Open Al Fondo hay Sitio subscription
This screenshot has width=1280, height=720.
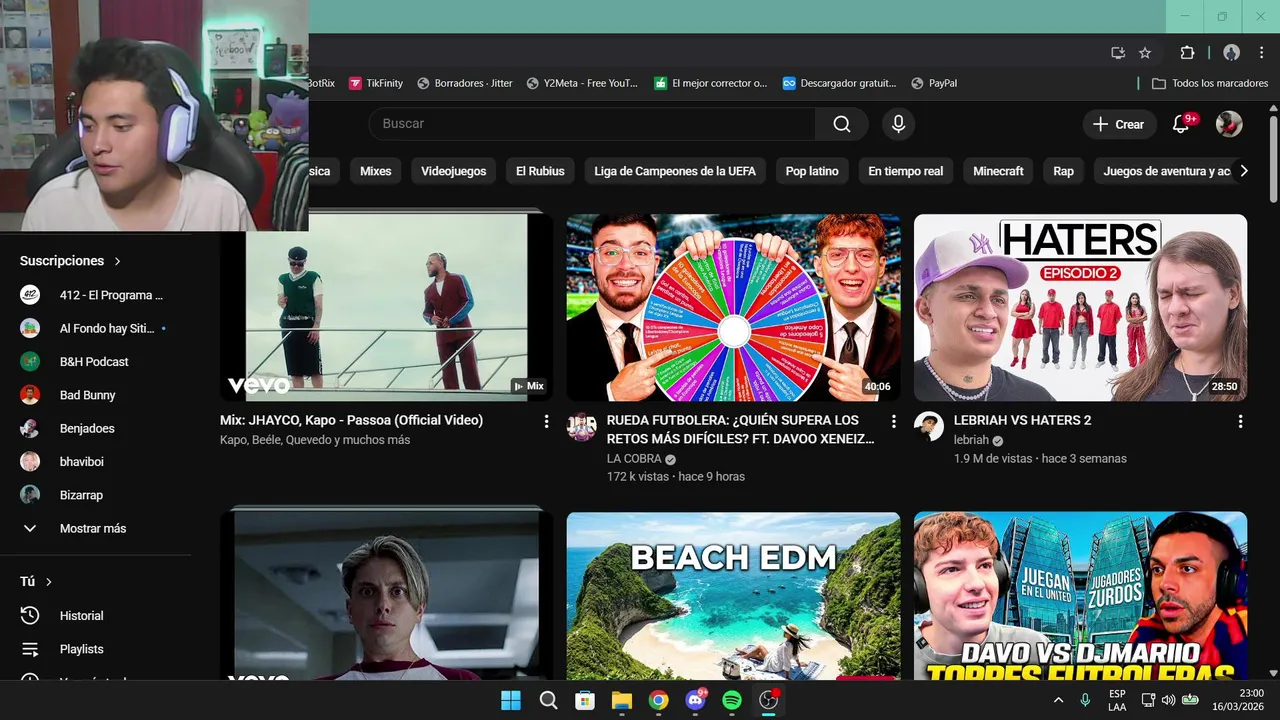coord(95,328)
